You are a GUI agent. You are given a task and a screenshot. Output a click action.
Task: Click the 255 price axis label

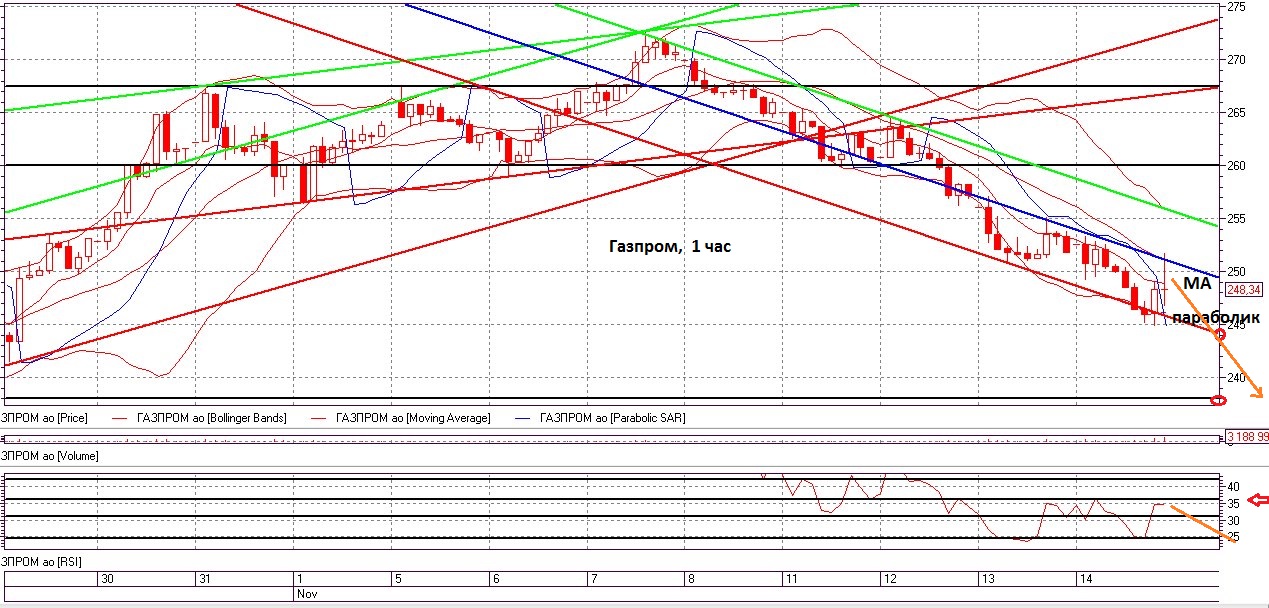(x=1236, y=219)
